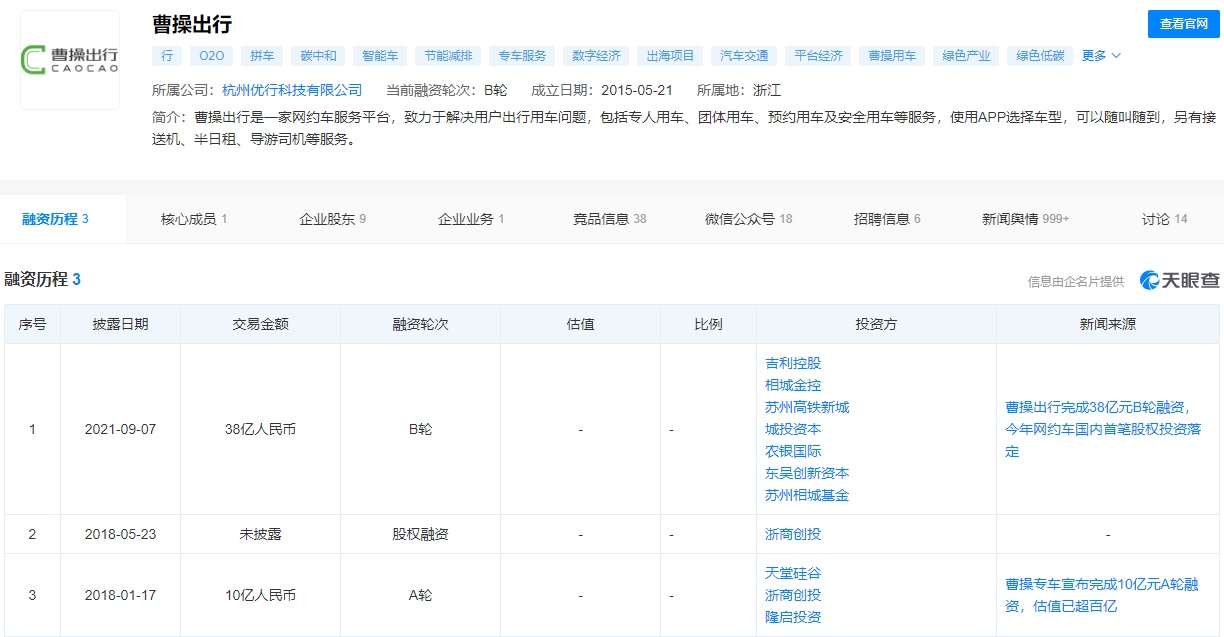Click the 估值 column header
1224x637 pixels.
(580, 324)
